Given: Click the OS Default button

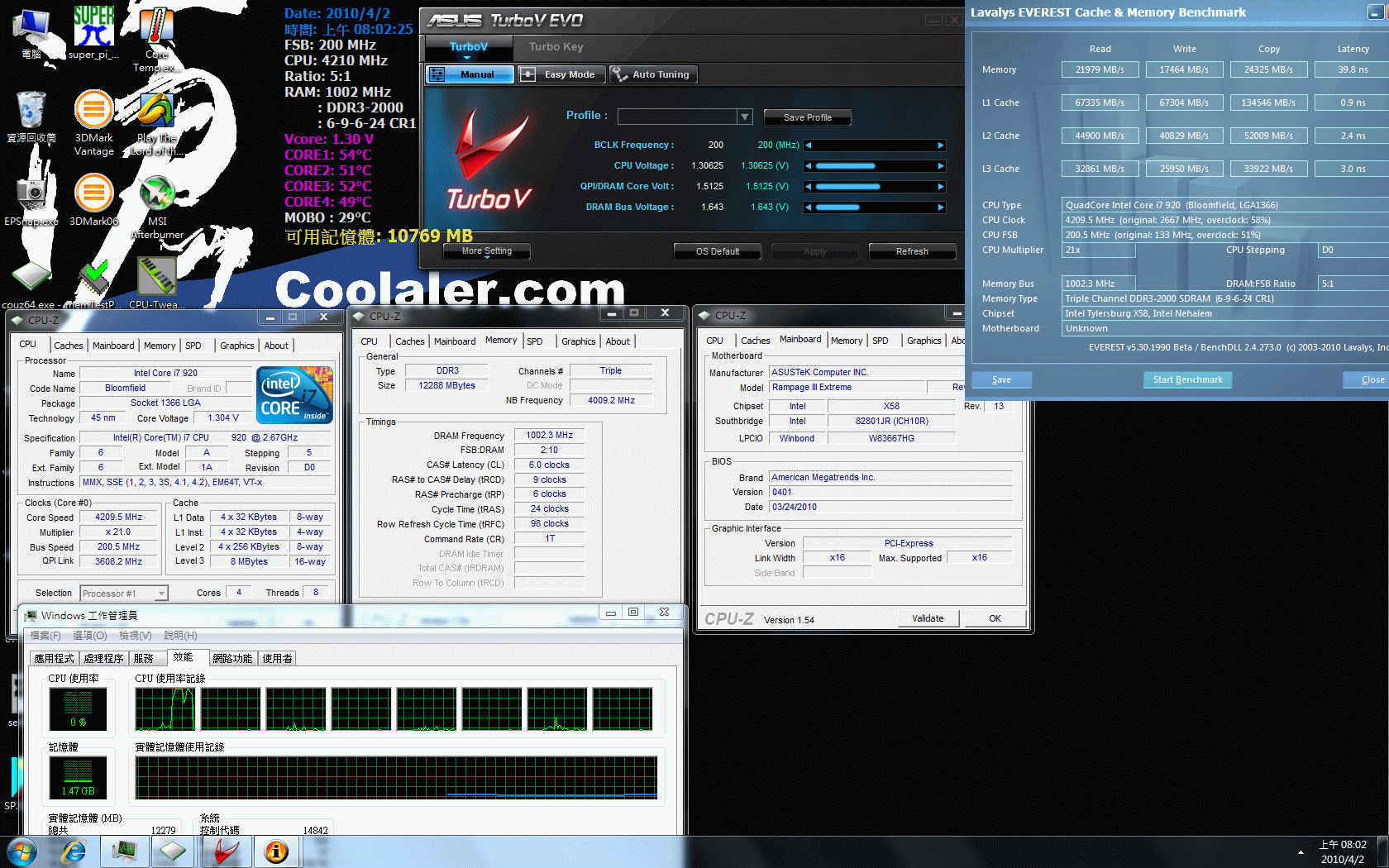Looking at the screenshot, I should 718,251.
